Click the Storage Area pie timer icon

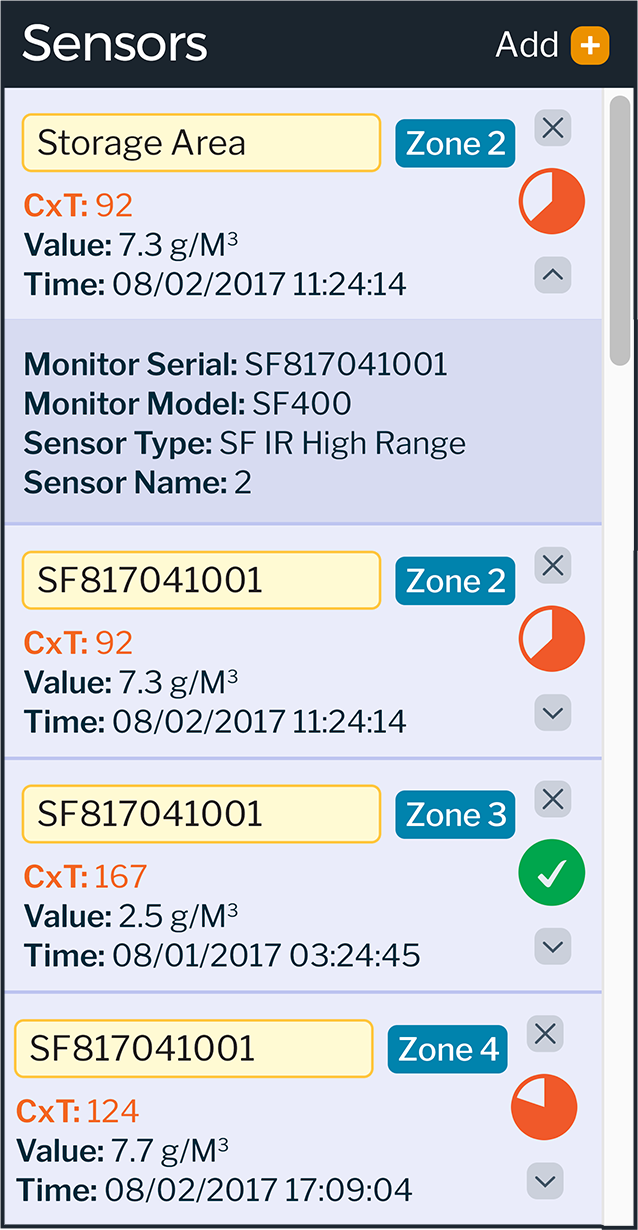tap(551, 201)
